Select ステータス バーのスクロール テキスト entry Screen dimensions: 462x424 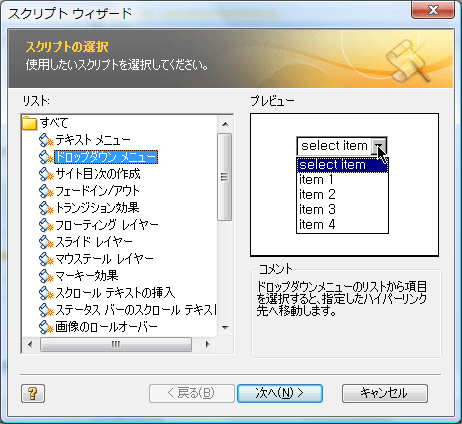(x=136, y=310)
